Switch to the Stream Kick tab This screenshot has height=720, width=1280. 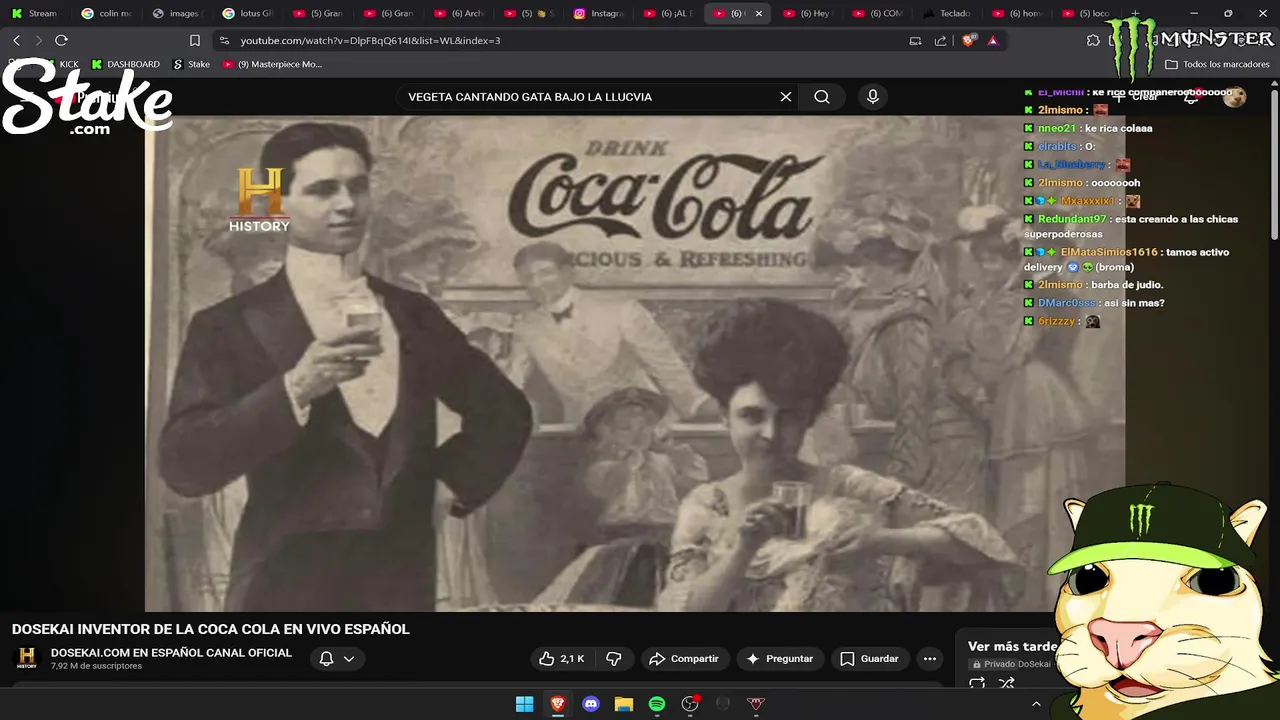(35, 13)
